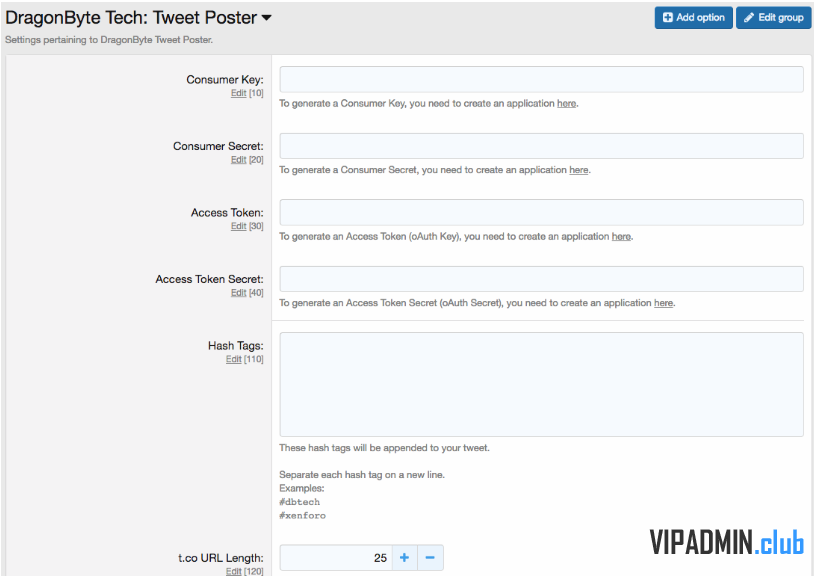This screenshot has height=576, width=814.
Task: Click inside the Hash Tags textarea
Action: click(541, 385)
